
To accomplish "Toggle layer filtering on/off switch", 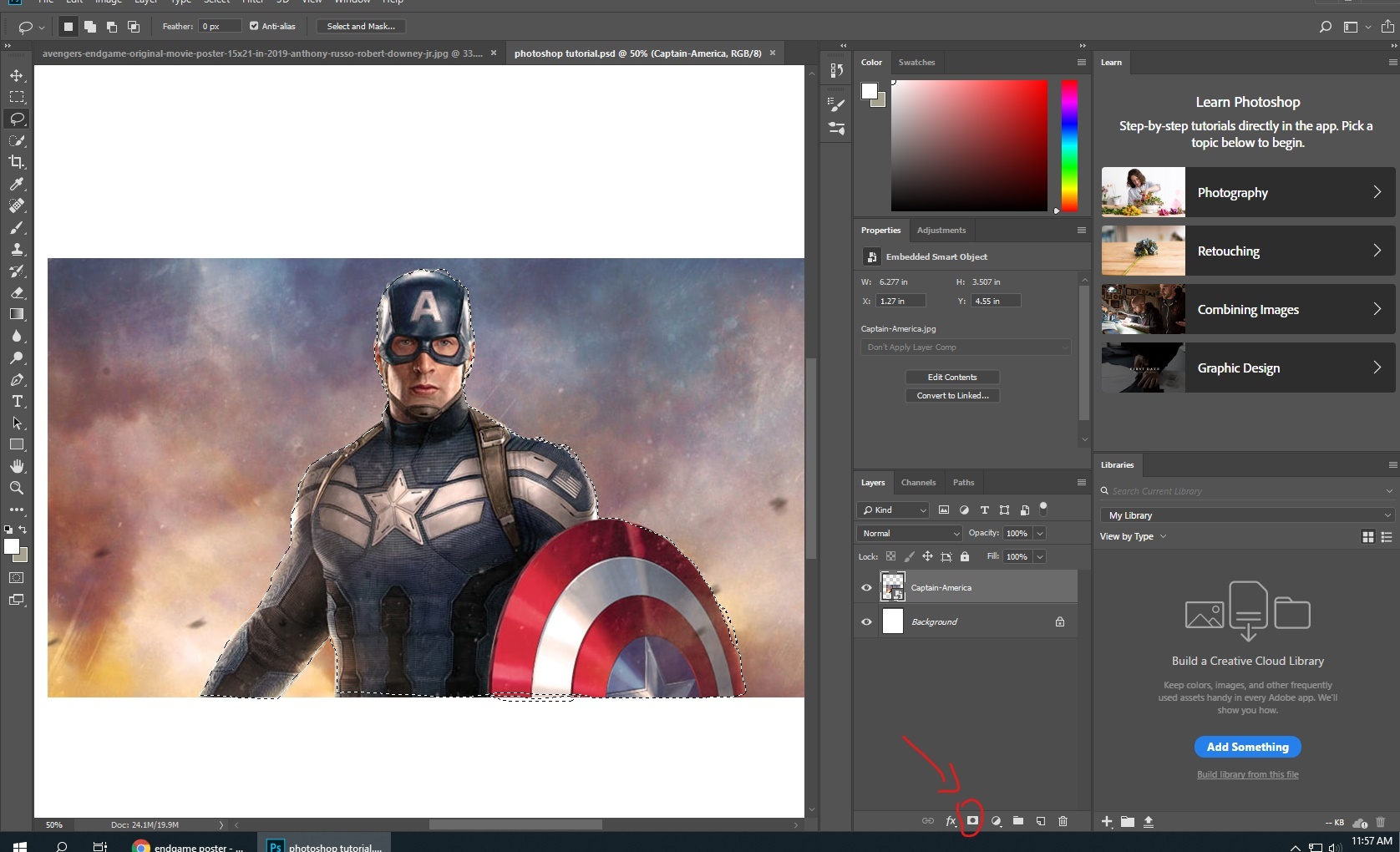I will click(1043, 508).
